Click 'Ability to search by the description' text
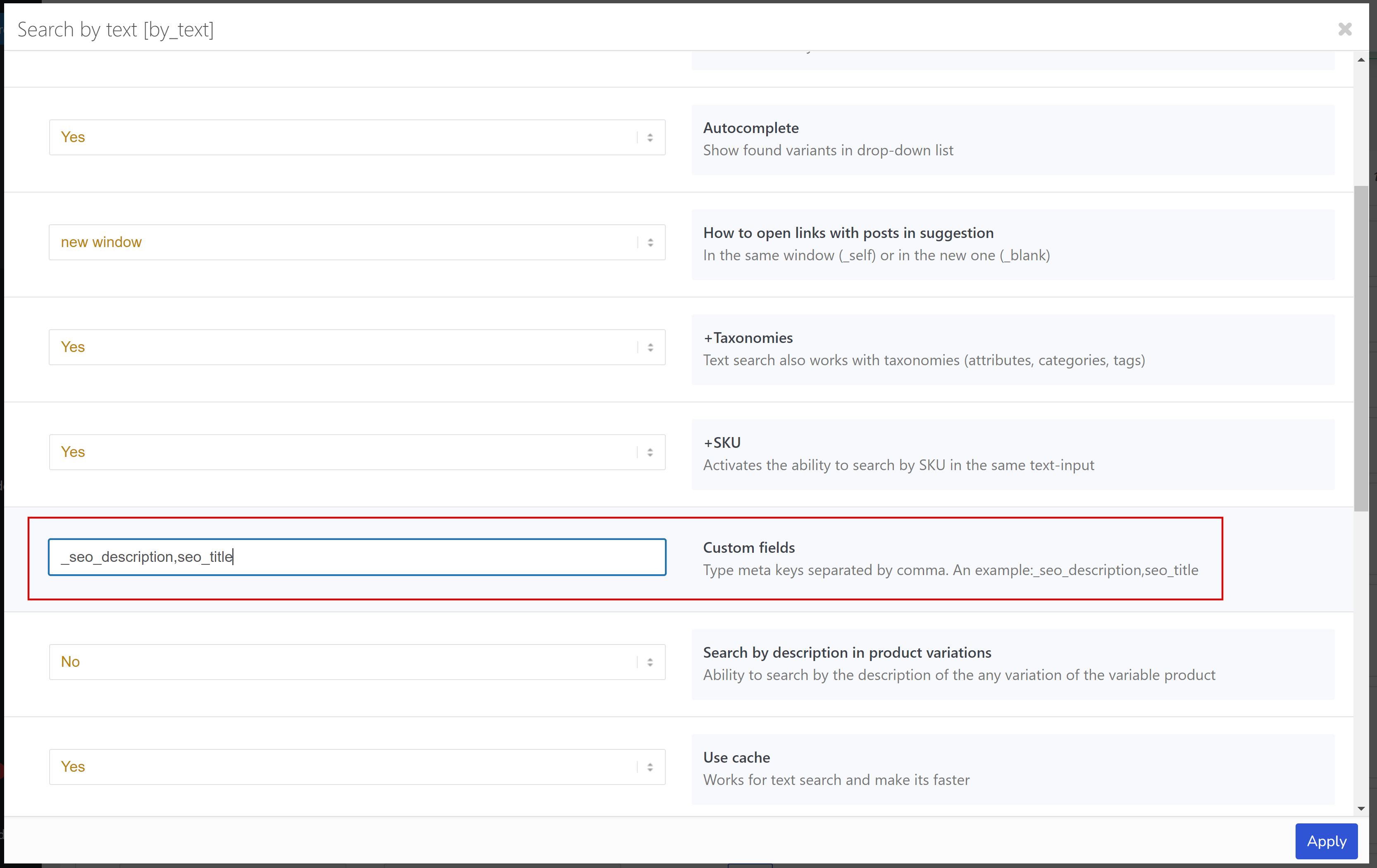This screenshot has width=1377, height=868. [959, 675]
